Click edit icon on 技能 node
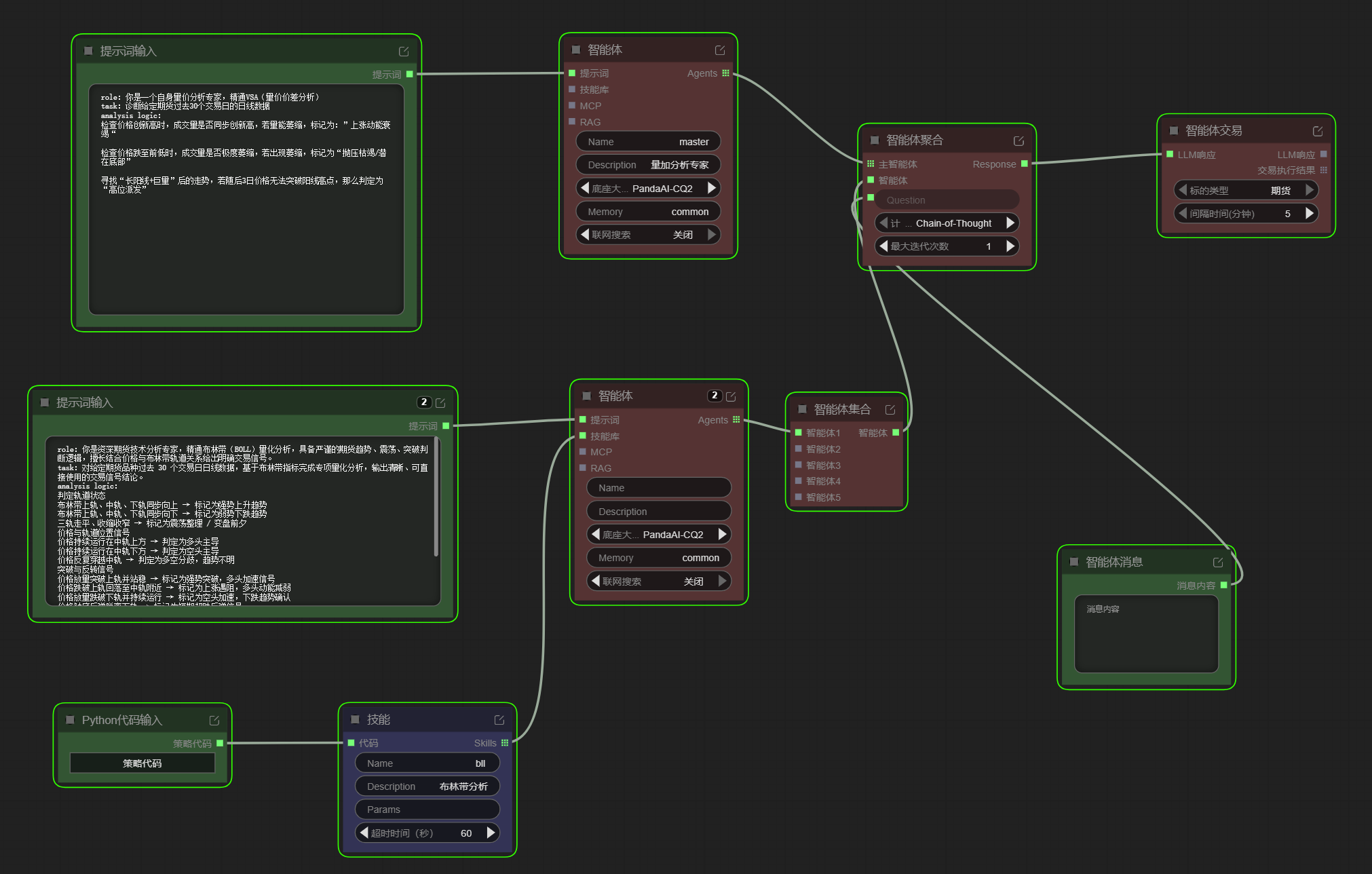The height and width of the screenshot is (874, 1372). pos(499,720)
